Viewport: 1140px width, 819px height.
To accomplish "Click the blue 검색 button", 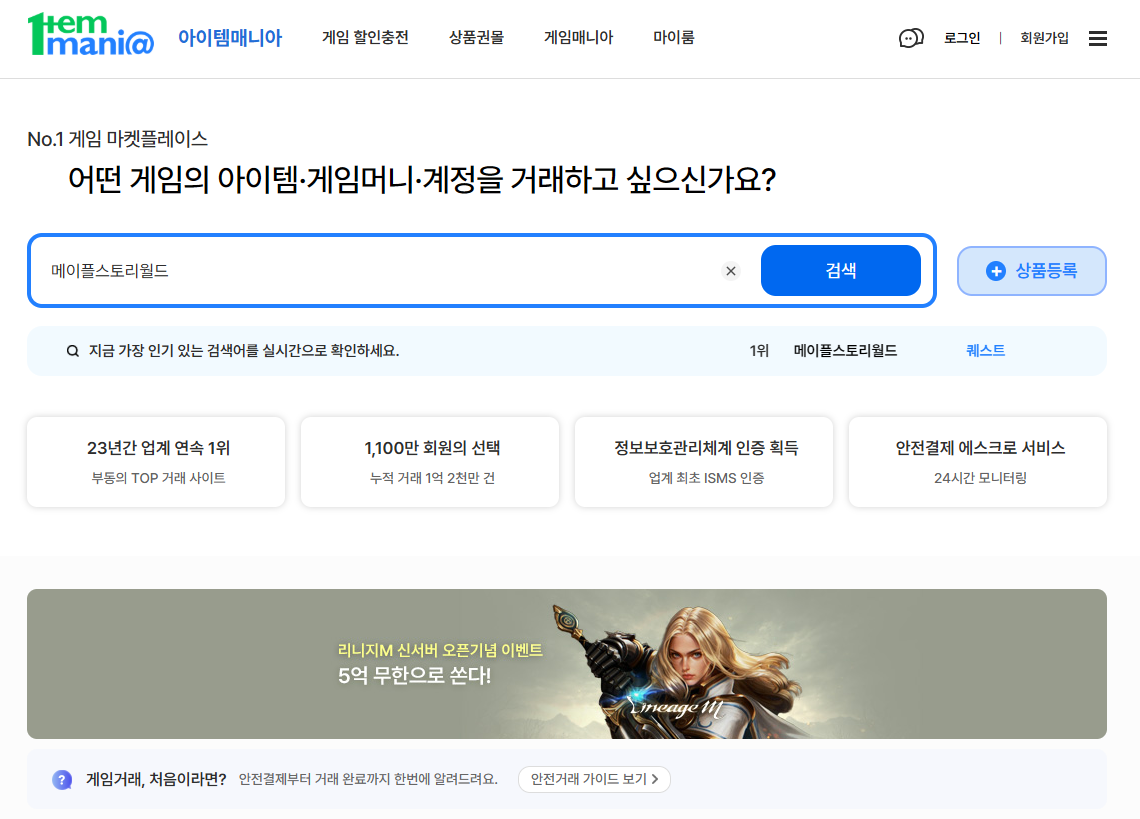I will [x=840, y=271].
